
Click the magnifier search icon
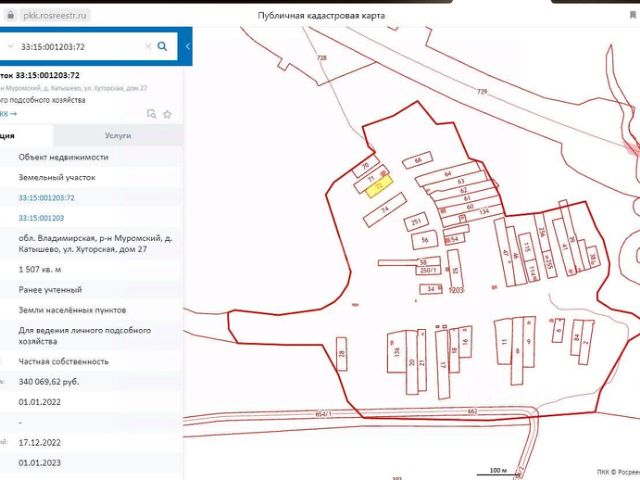pos(162,47)
